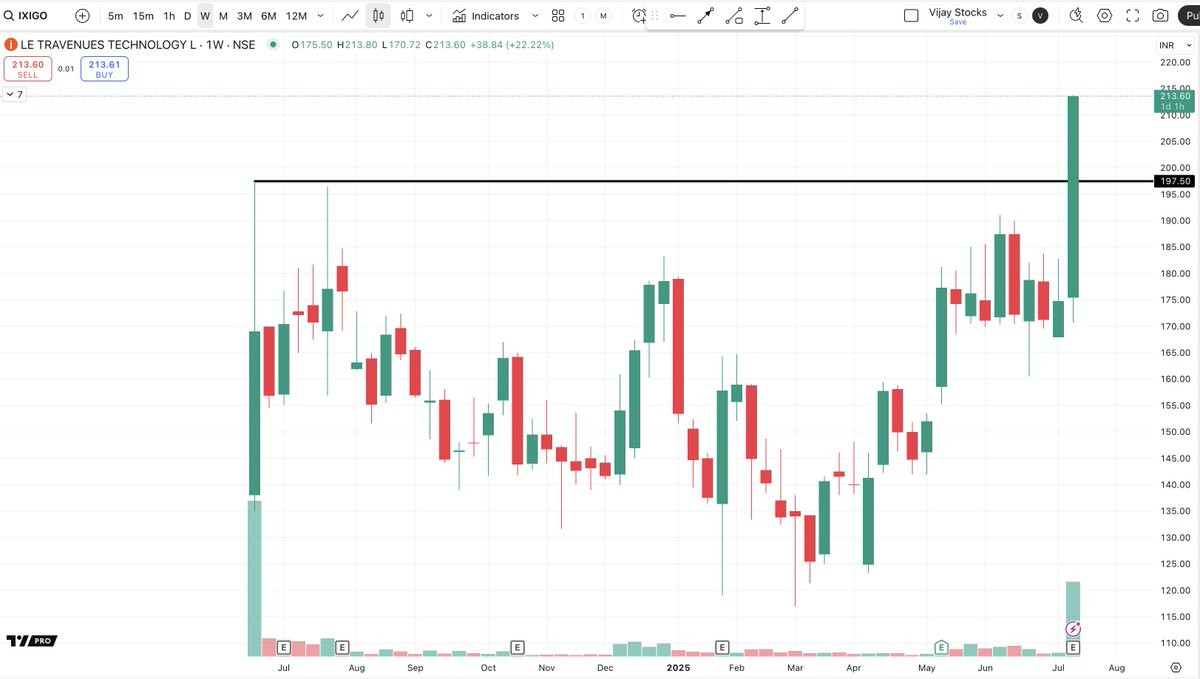
Task: Create an alert with the alarm clock icon
Action: pyautogui.click(x=639, y=16)
